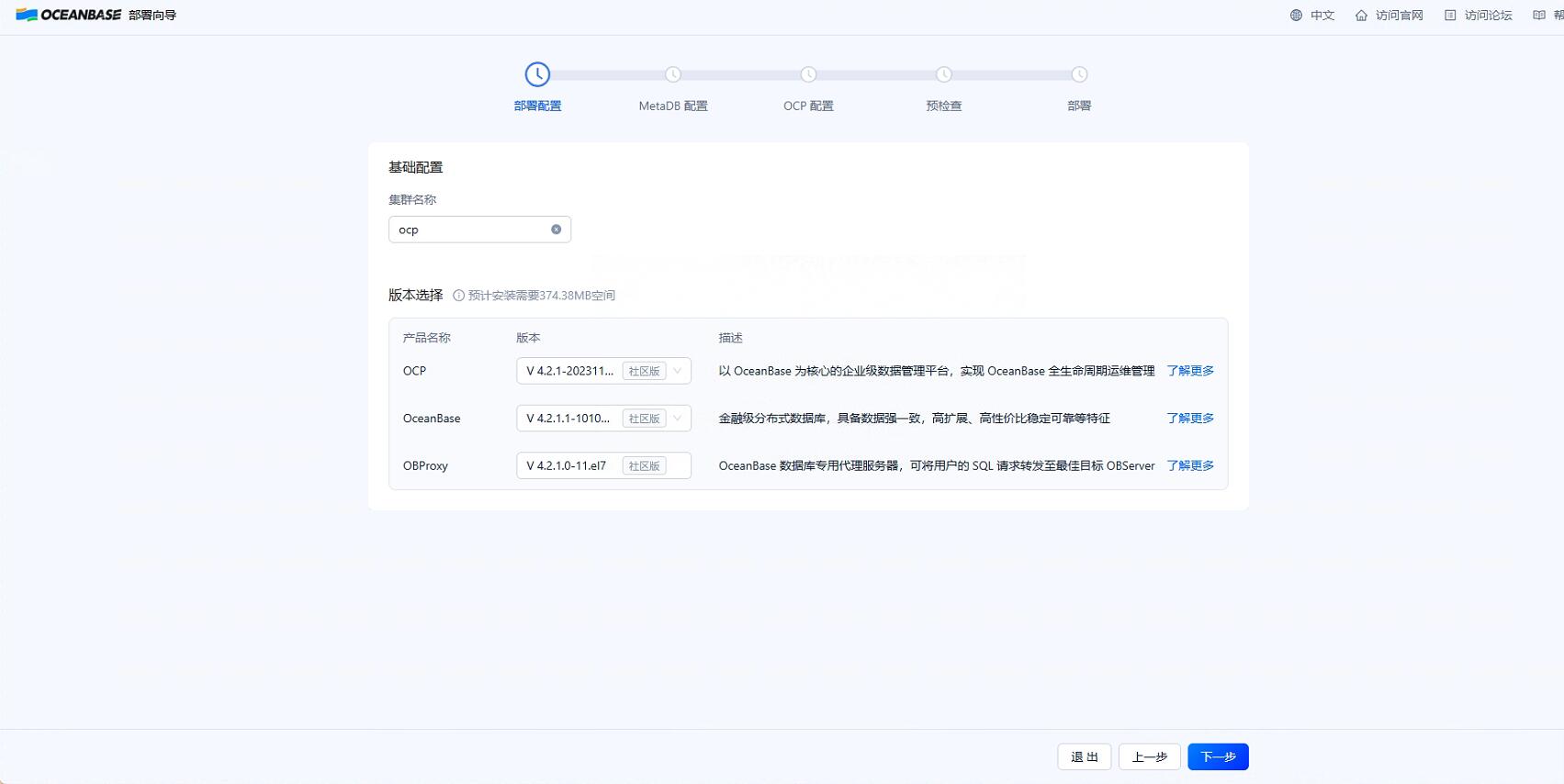
Task: Focus the 集群名称 input field
Action: 479,230
